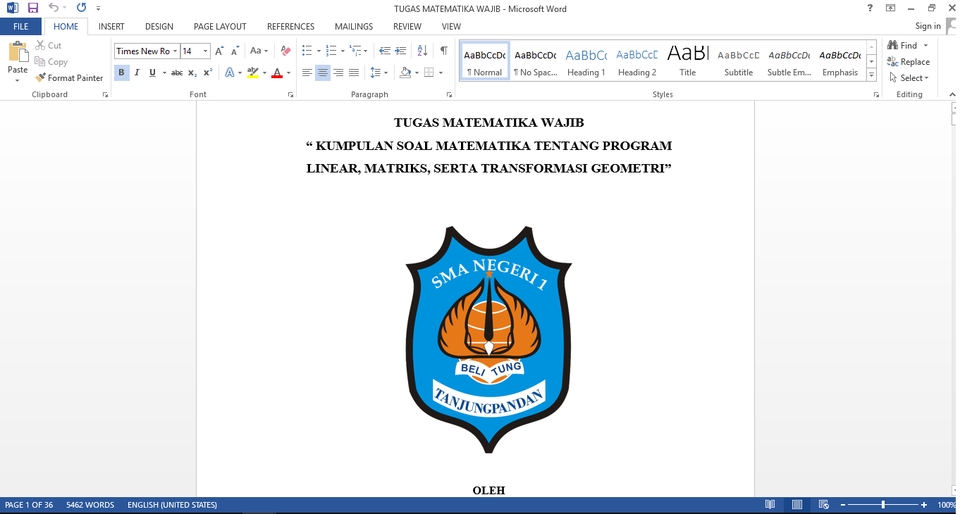960x514 pixels.
Task: Apply strikethrough formatting
Action: click(x=177, y=73)
